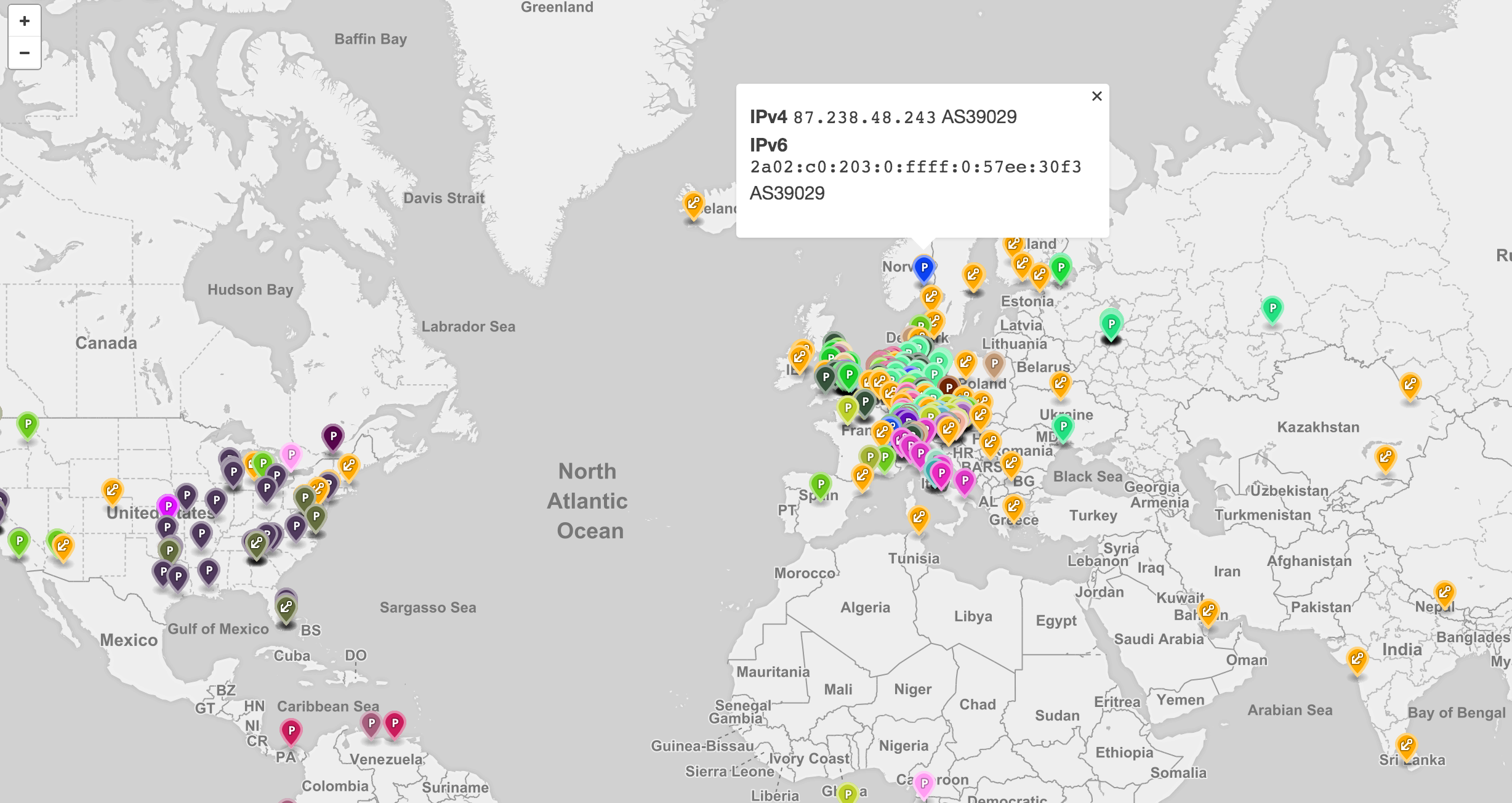This screenshot has width=1512, height=803.
Task: Click the blue probe marker in Norway
Action: point(923,268)
